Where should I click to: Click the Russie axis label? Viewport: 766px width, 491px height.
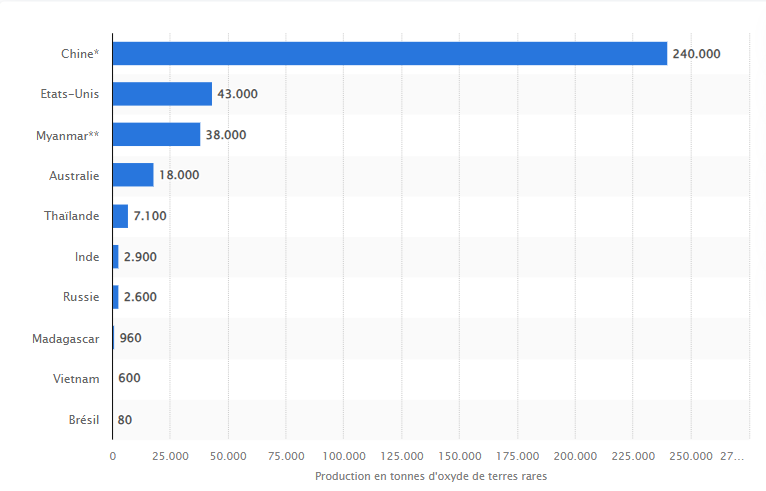pyautogui.click(x=81, y=297)
